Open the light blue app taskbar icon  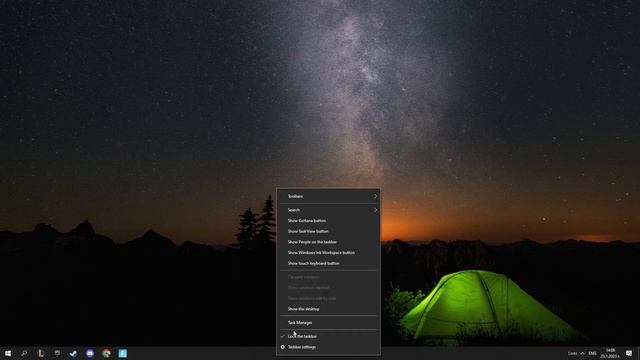[122, 353]
